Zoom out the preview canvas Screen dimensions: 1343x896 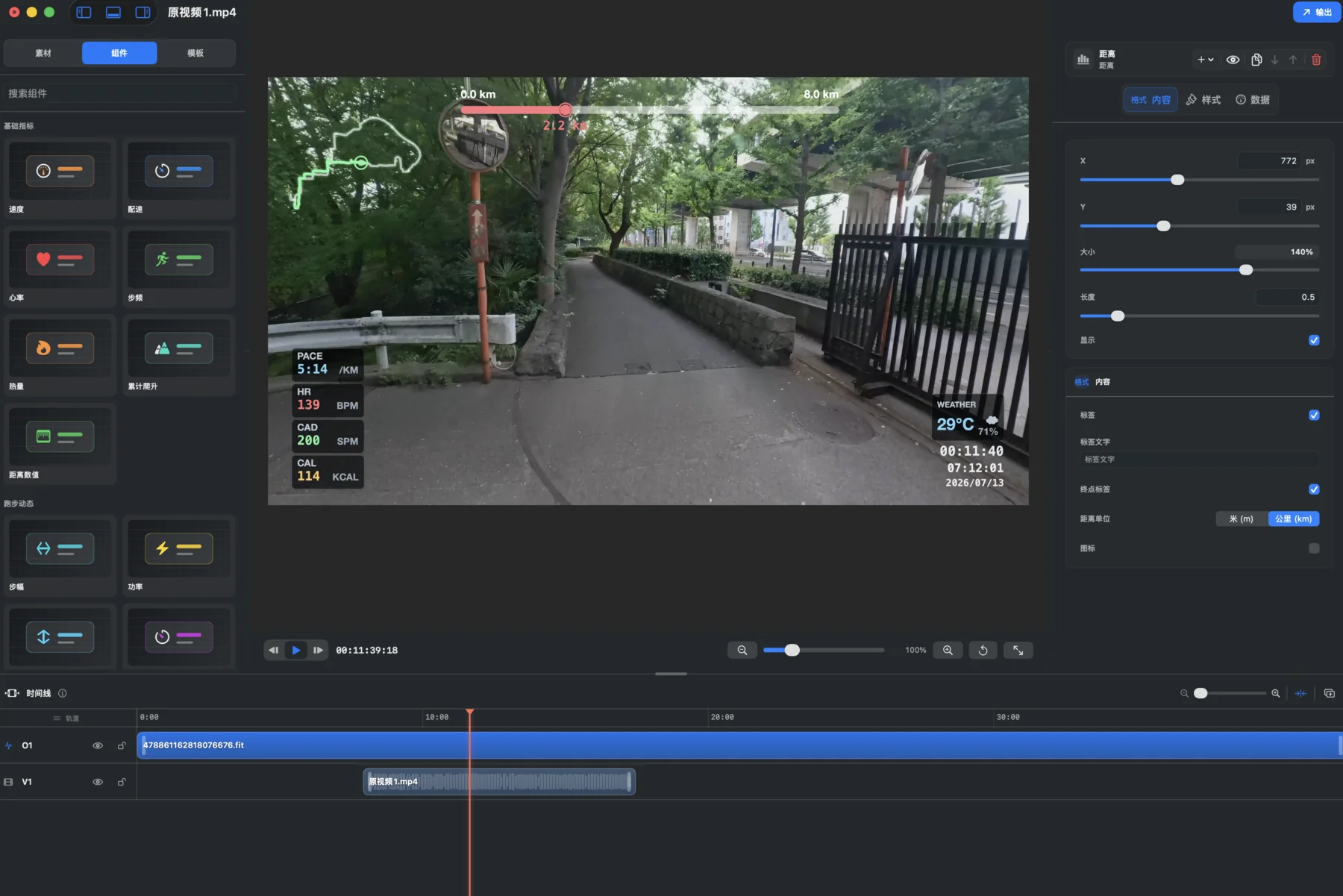coord(742,650)
